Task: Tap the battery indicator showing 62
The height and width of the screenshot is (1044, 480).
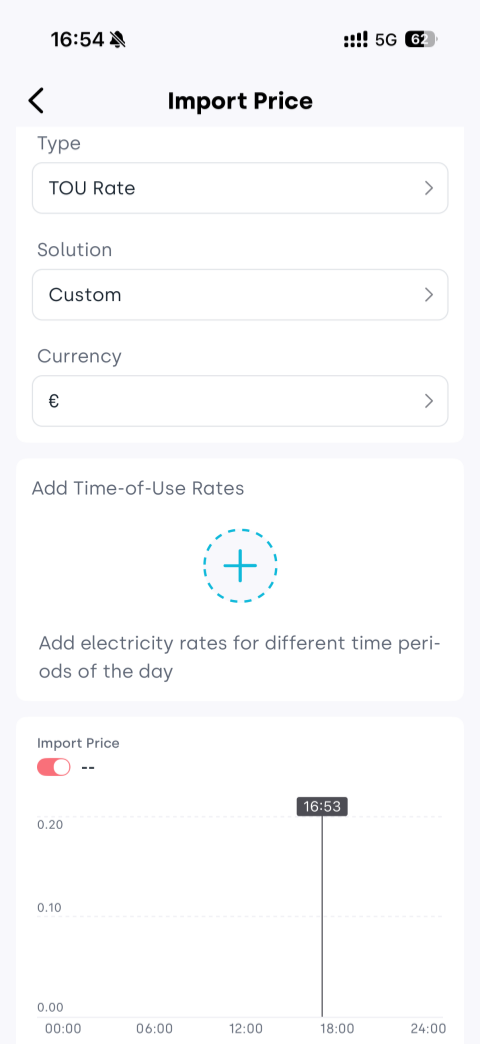Action: pyautogui.click(x=421, y=40)
